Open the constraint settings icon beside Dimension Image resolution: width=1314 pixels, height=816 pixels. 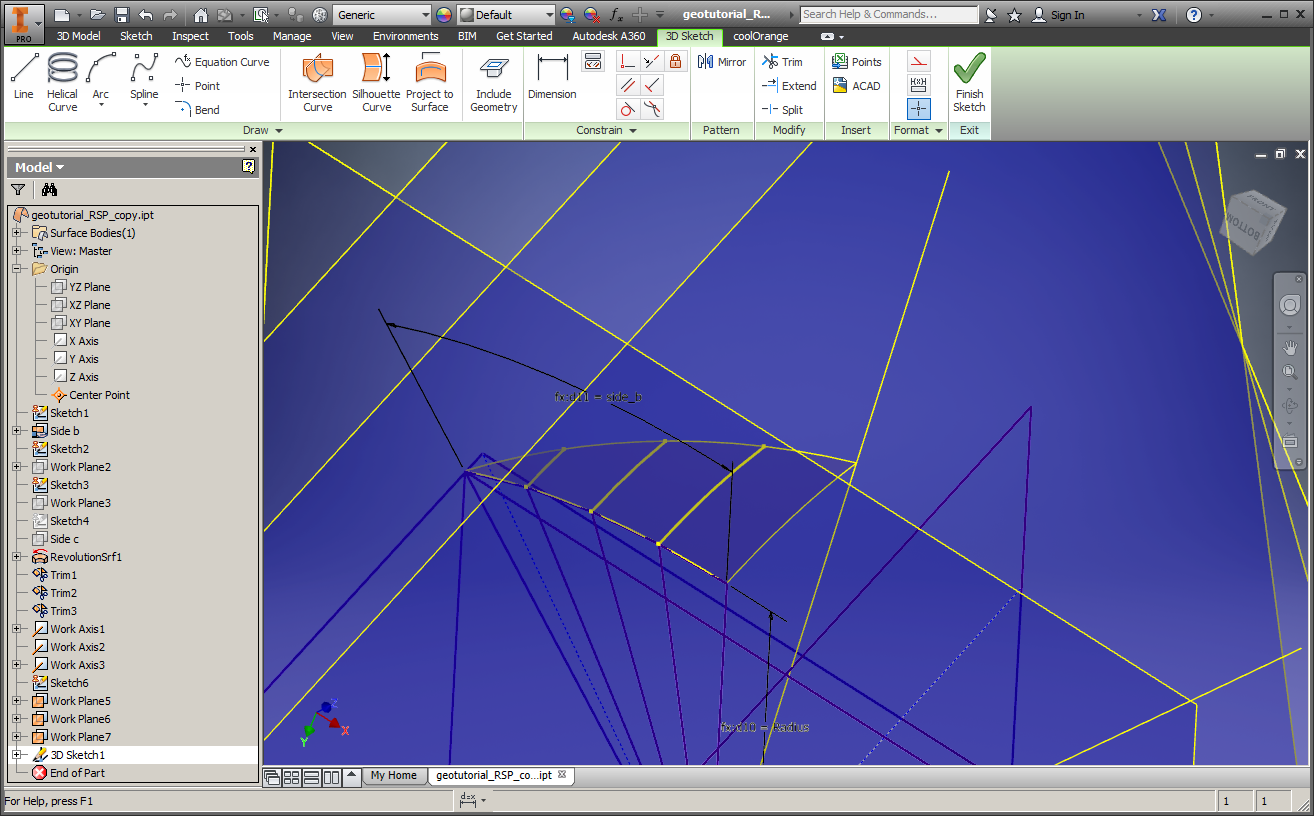tap(593, 62)
